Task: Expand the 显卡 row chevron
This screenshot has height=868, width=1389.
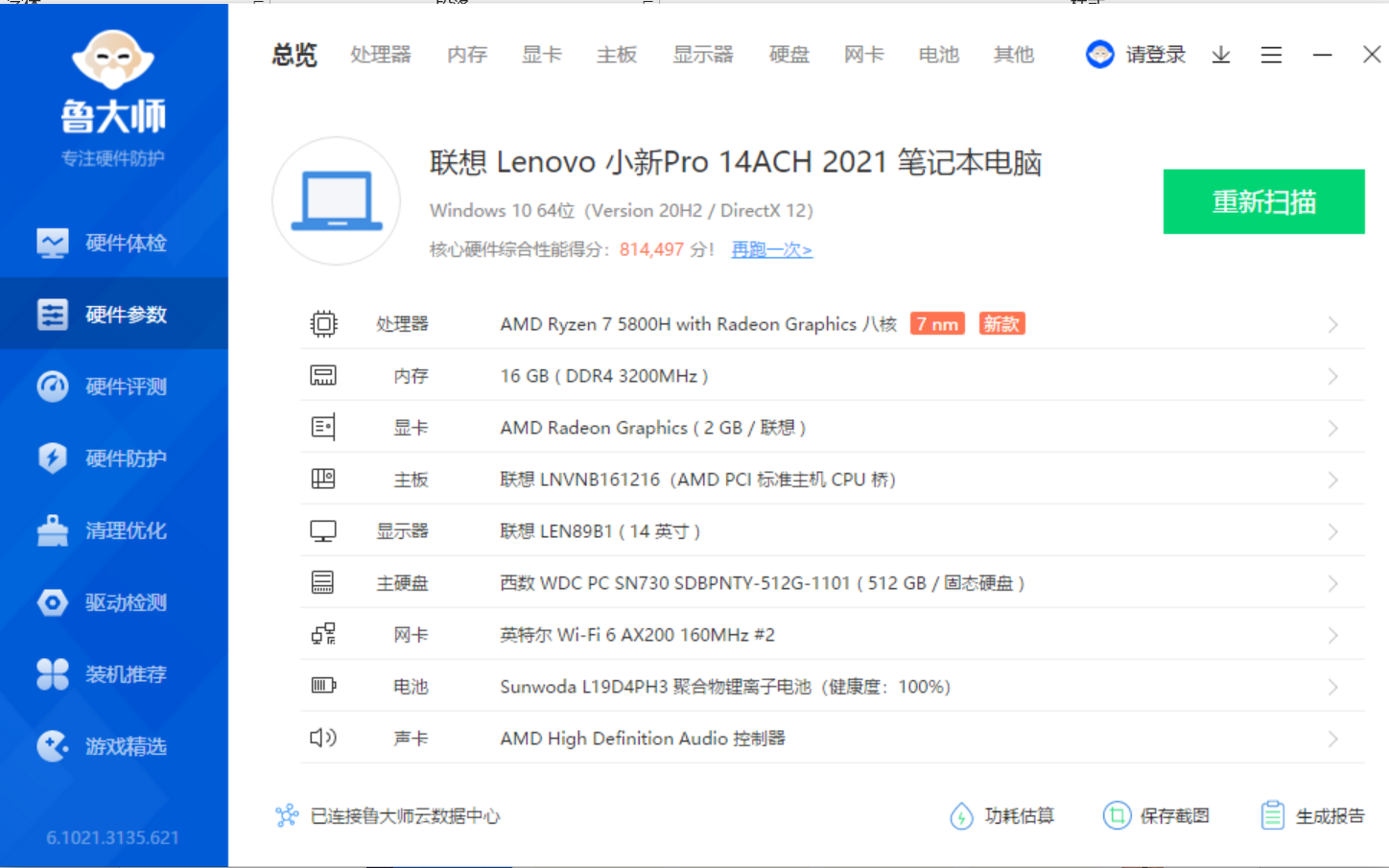Action: (x=1333, y=429)
